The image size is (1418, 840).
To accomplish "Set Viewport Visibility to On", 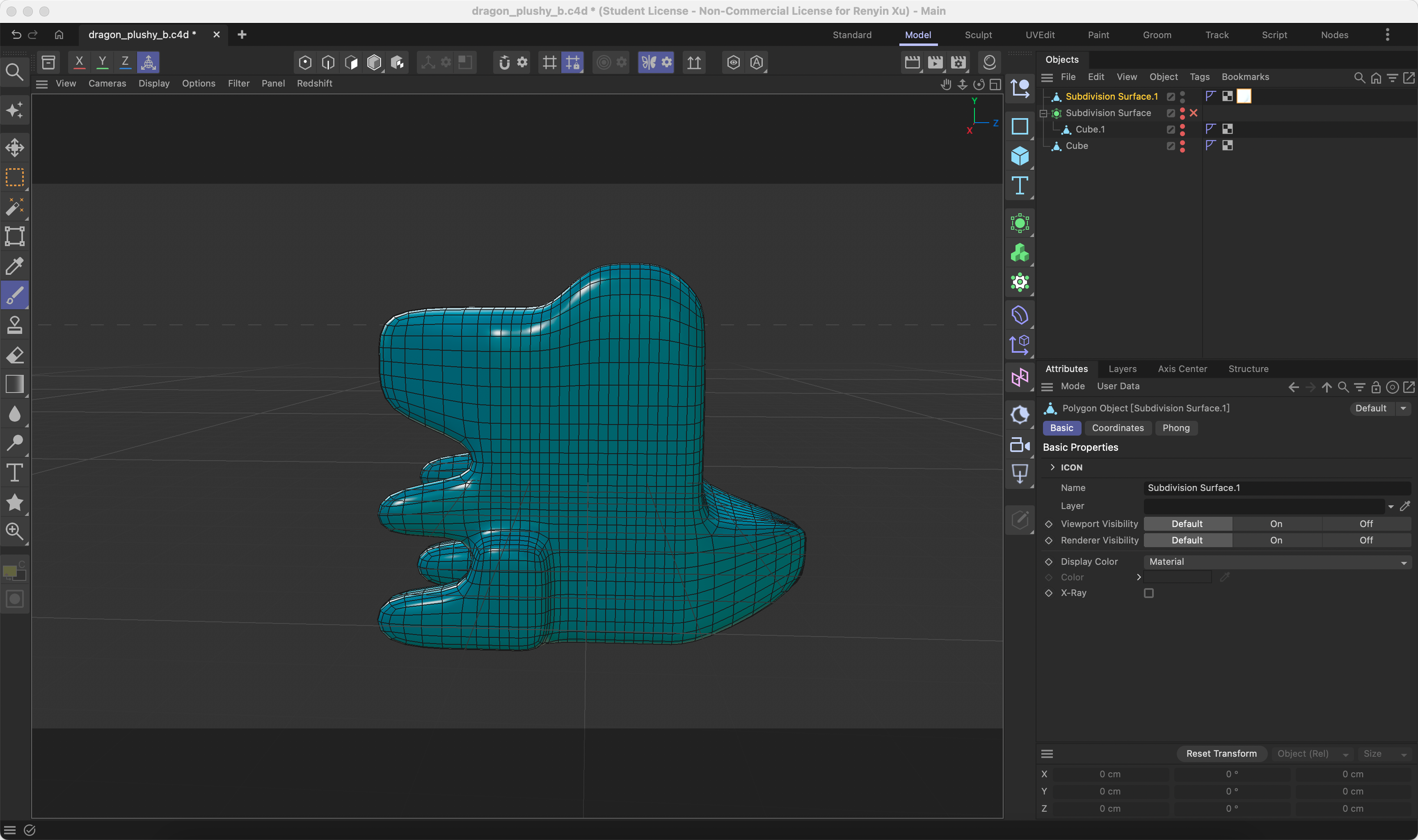I will coord(1275,524).
